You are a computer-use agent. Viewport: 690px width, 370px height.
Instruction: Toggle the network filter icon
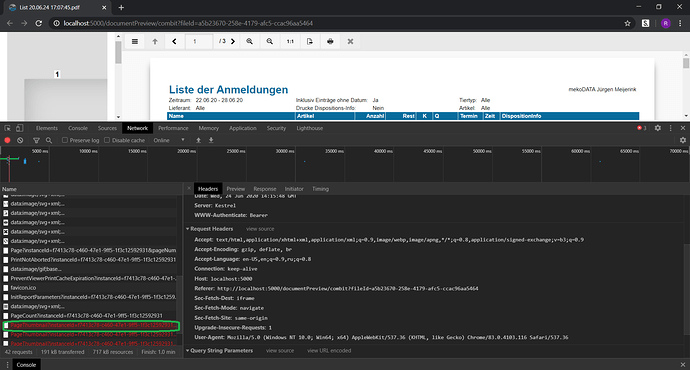[36, 140]
